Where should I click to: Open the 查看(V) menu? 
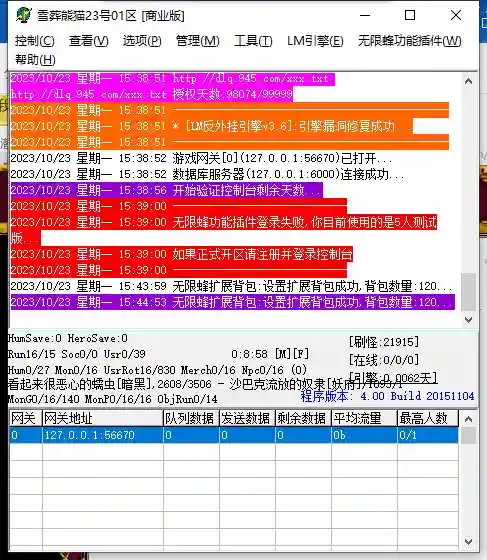89,41
